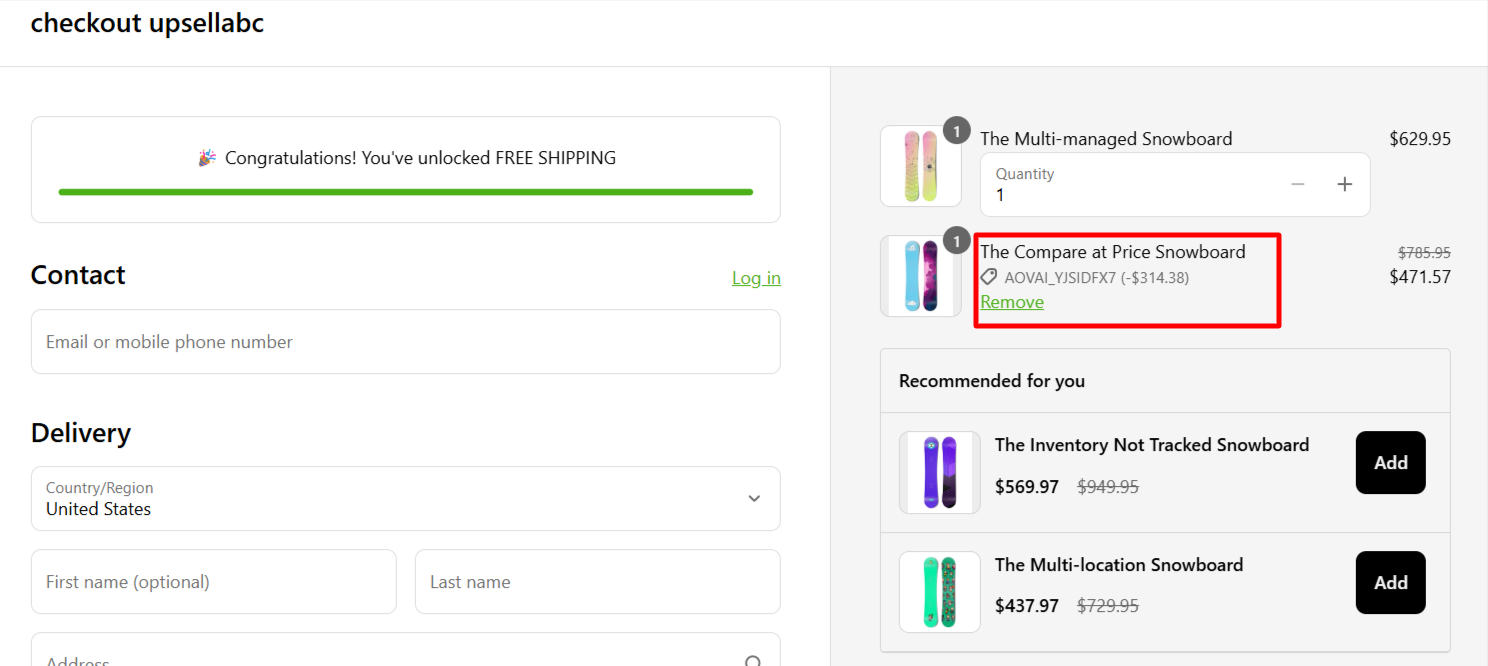Open the Country/Region dropdown

405,498
